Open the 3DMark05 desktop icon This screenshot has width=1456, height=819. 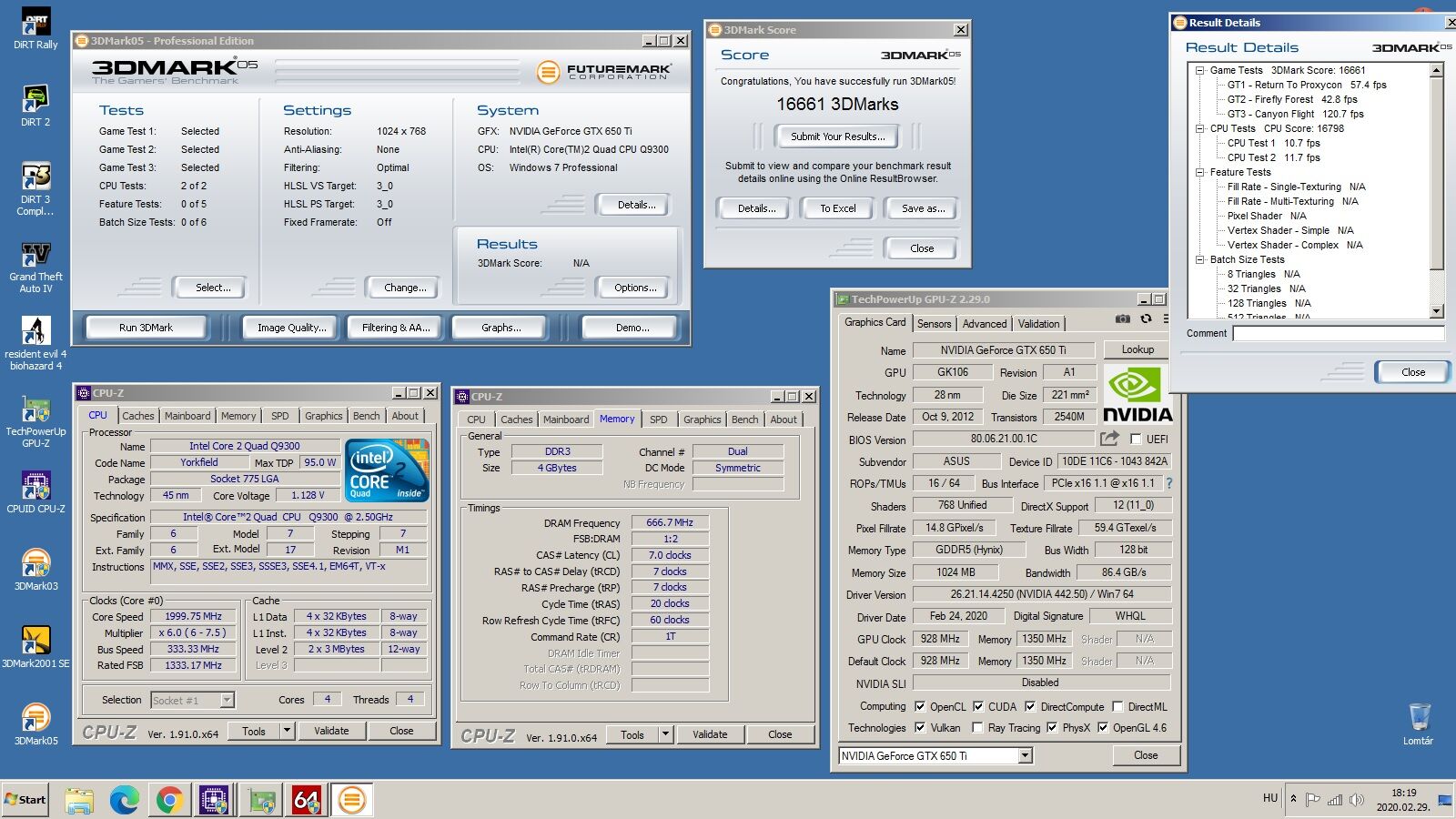coord(35,725)
